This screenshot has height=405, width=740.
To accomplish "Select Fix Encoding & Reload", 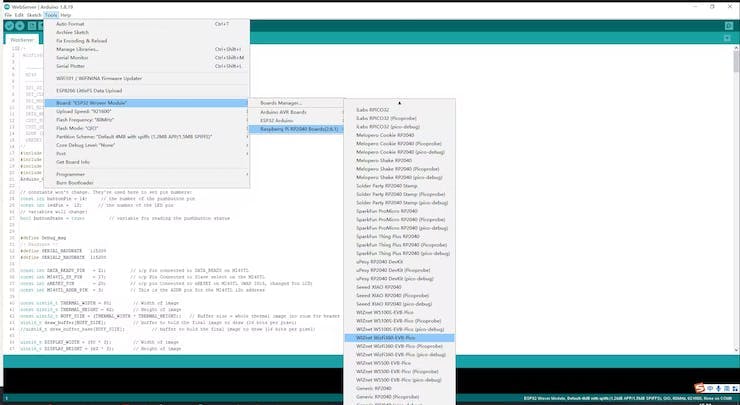I will tap(146, 41).
